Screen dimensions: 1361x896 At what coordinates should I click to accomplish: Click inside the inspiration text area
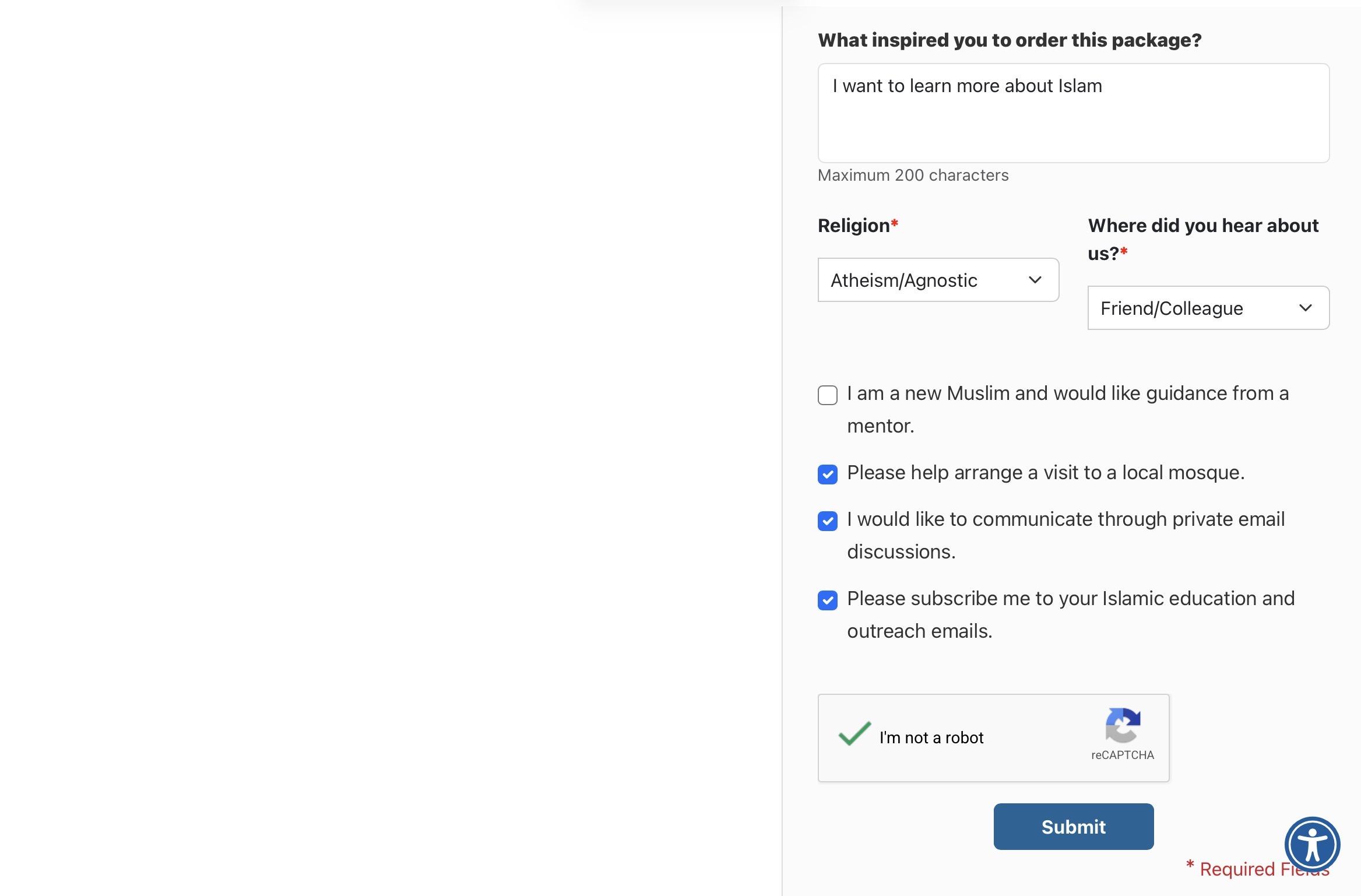(1073, 113)
